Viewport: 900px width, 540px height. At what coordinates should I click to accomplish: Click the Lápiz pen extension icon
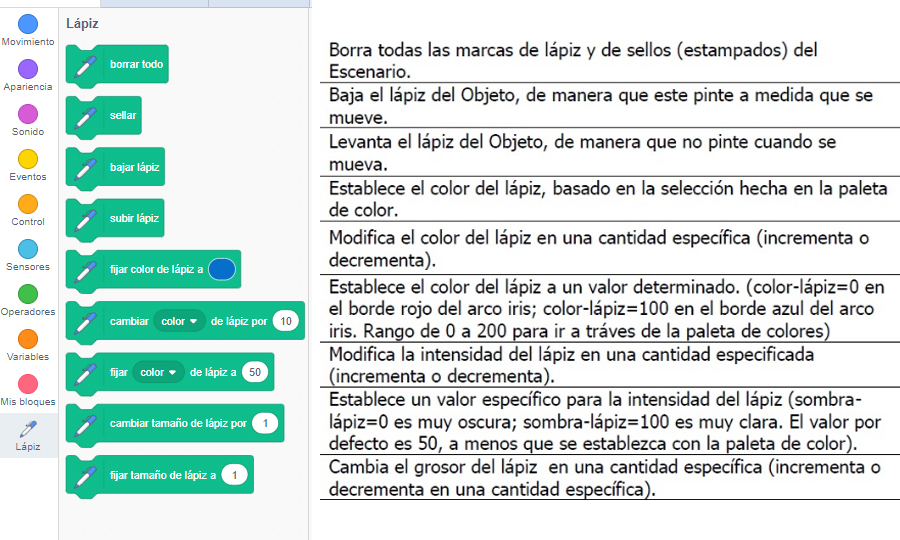(28, 430)
